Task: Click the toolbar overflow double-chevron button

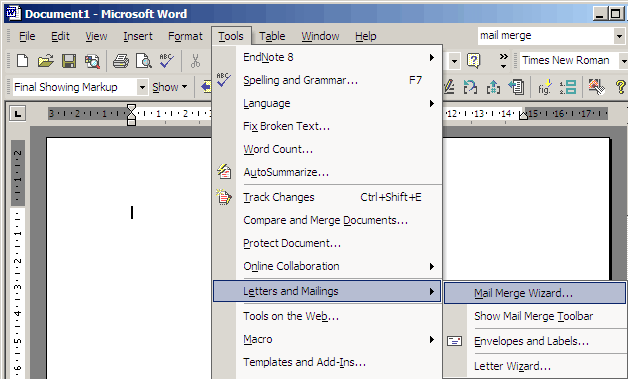Action: pos(503,60)
